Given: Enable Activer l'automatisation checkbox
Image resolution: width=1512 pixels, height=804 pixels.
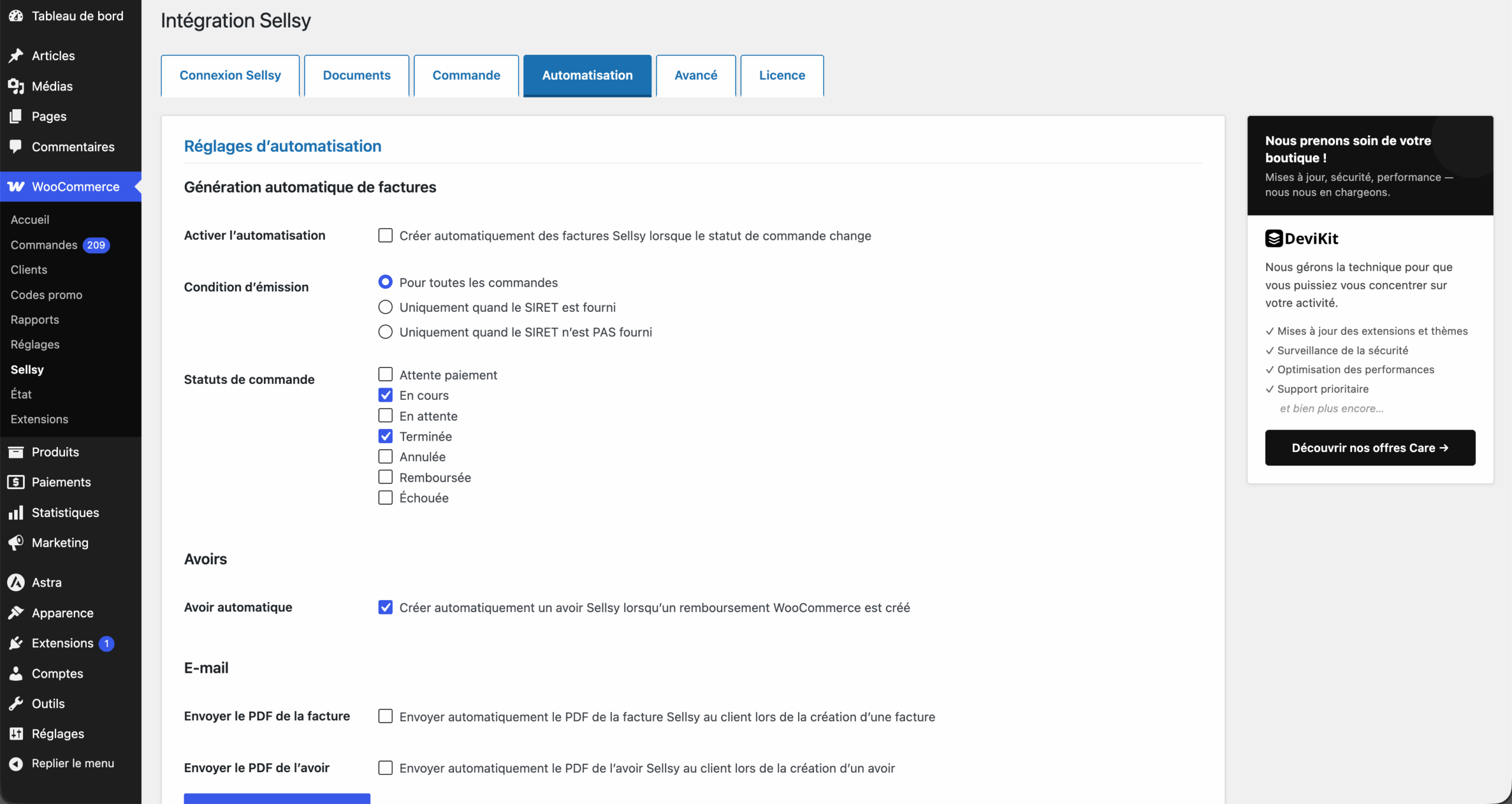Looking at the screenshot, I should (x=385, y=235).
